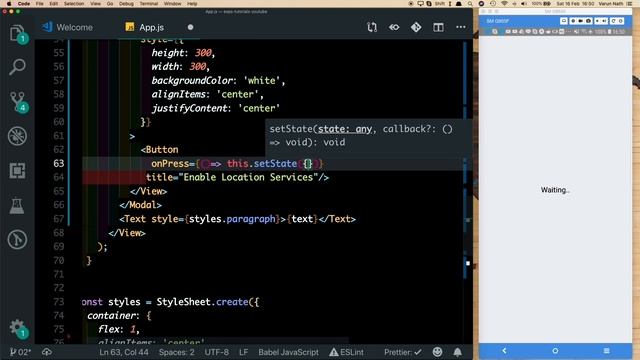Open the Explorer view in activity bar

click(x=17, y=33)
